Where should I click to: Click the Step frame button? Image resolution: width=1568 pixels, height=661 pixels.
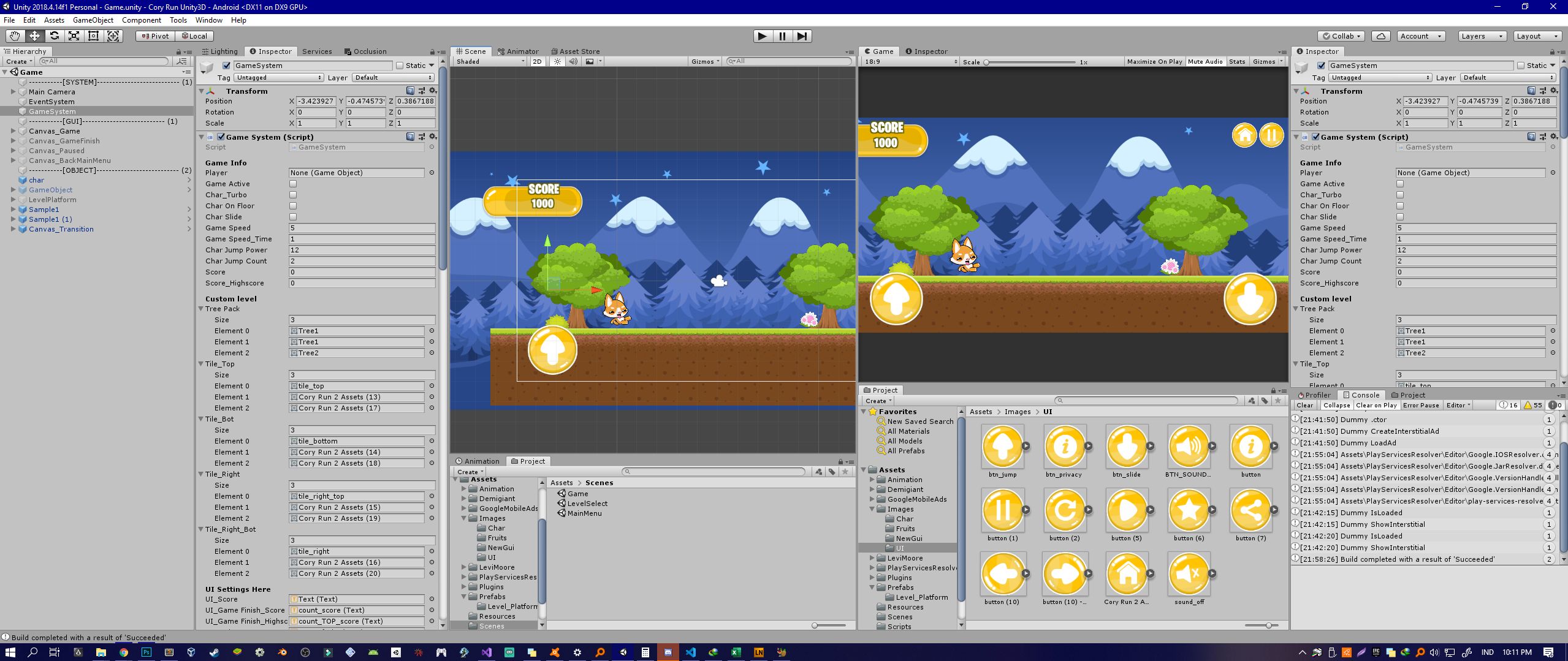coord(802,36)
